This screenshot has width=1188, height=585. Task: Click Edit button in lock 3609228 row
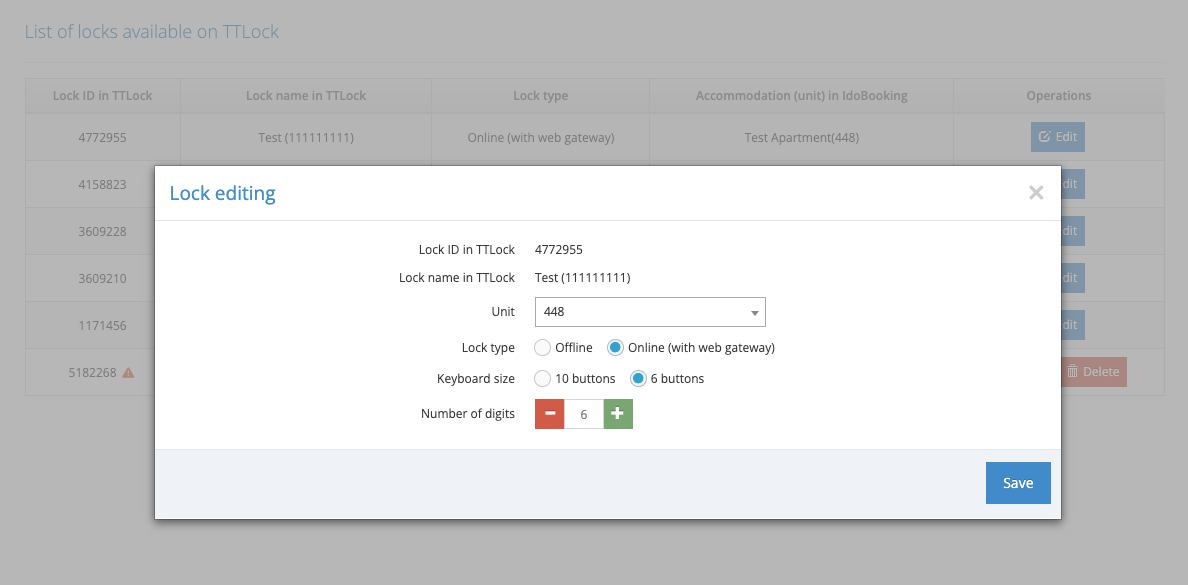point(1070,231)
